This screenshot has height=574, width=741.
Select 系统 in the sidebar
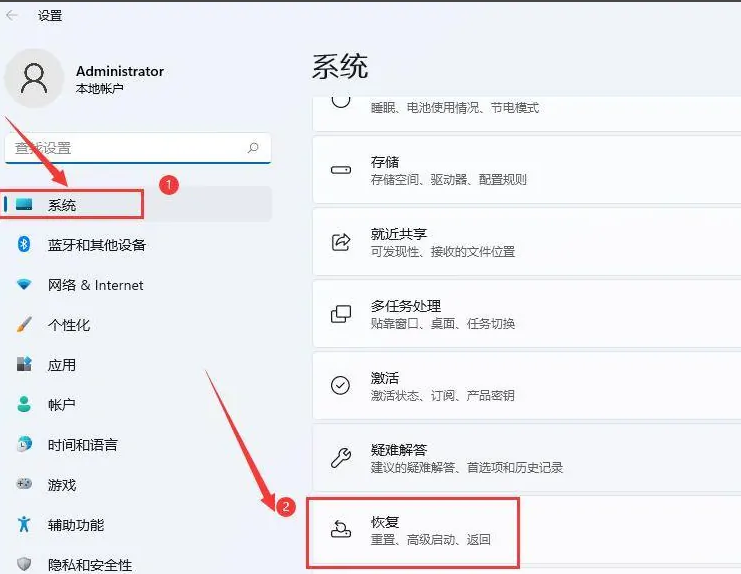coord(138,205)
